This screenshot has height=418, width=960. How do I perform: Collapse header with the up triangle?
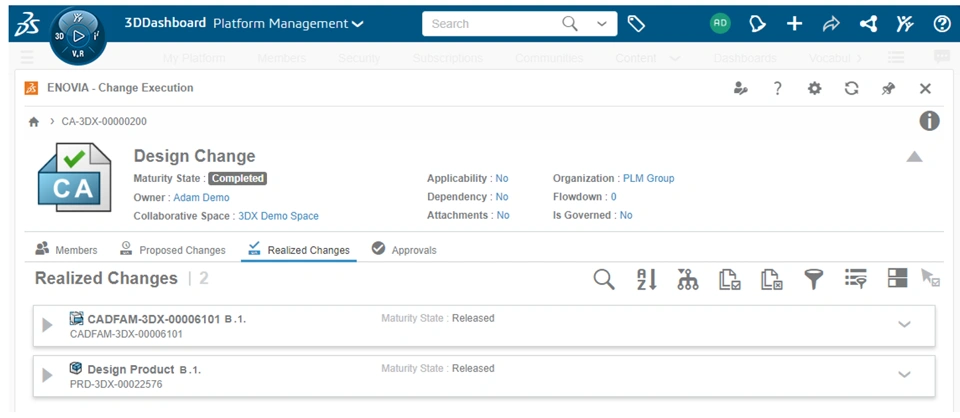coord(914,157)
